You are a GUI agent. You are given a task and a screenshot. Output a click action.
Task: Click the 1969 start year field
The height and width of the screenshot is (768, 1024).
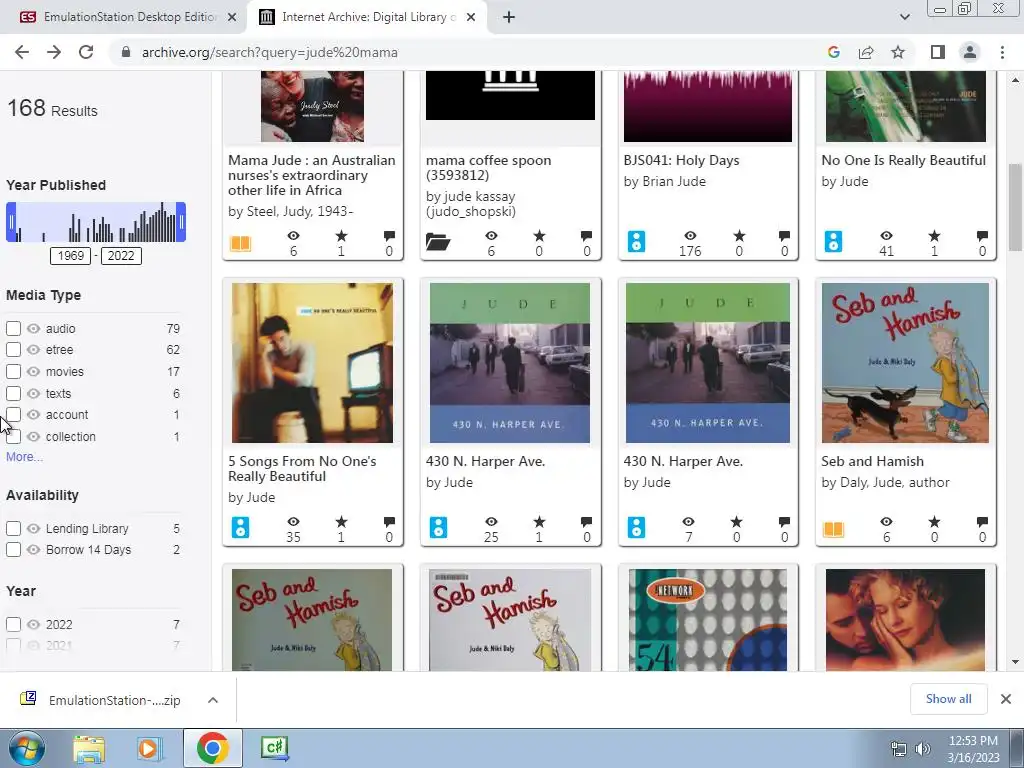coord(71,256)
